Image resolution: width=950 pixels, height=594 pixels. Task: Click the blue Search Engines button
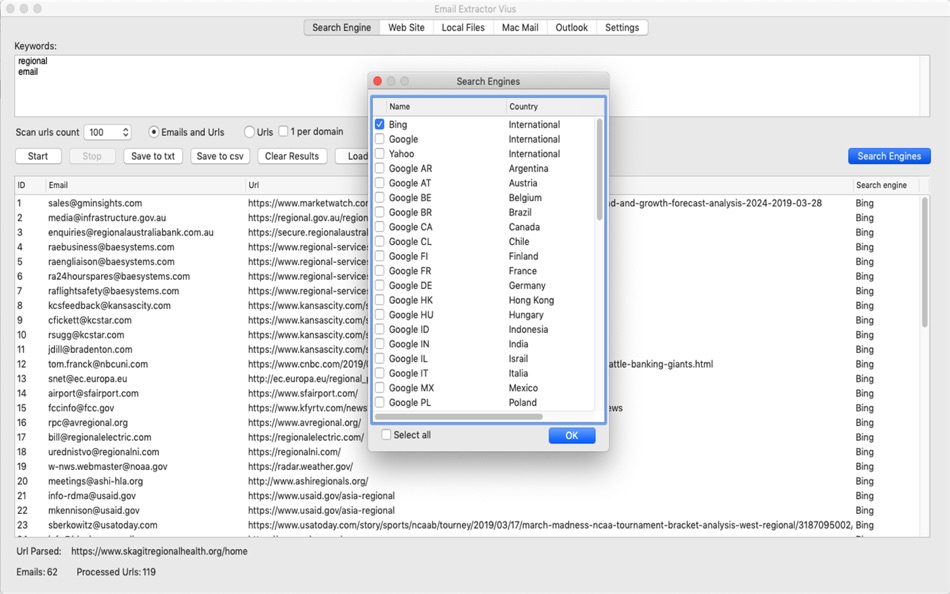click(889, 156)
